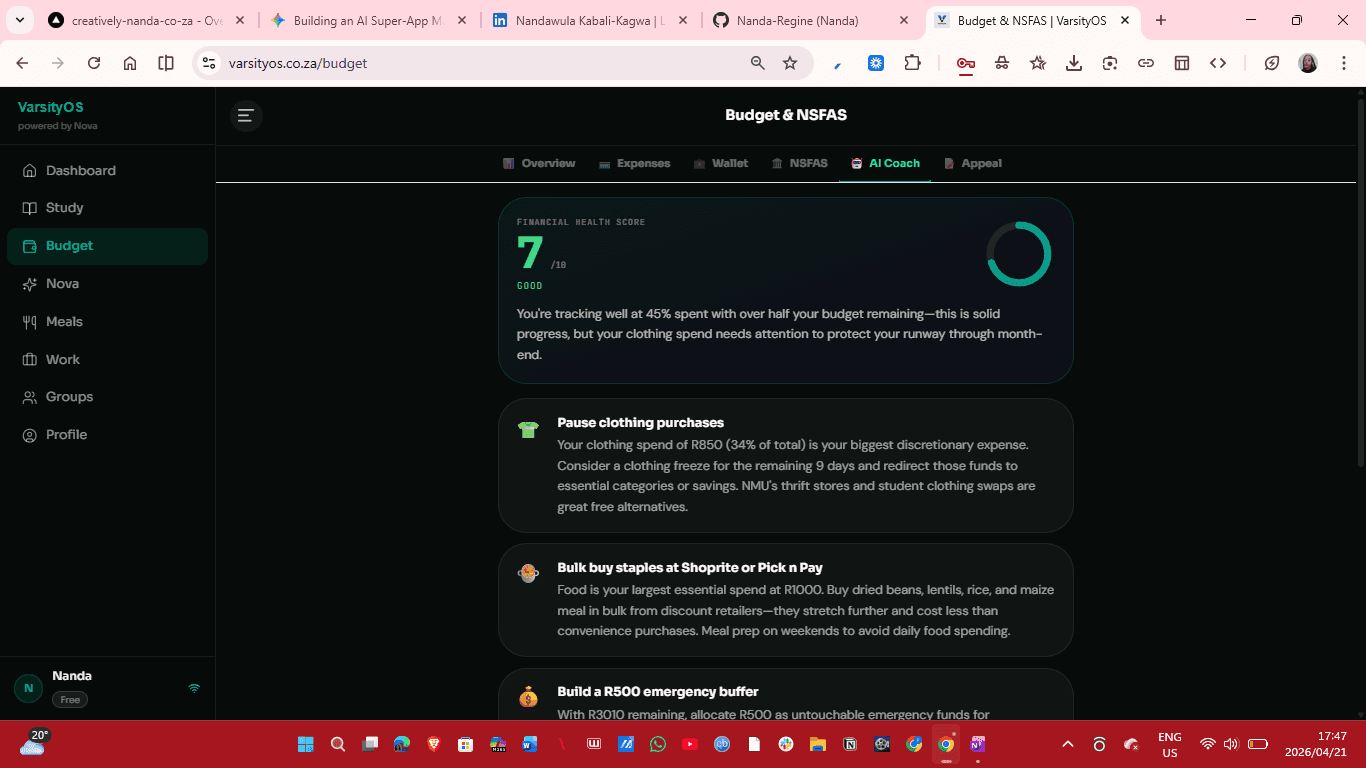Open Budget in the sidebar
Viewport: 1366px width, 768px height.
[107, 246]
